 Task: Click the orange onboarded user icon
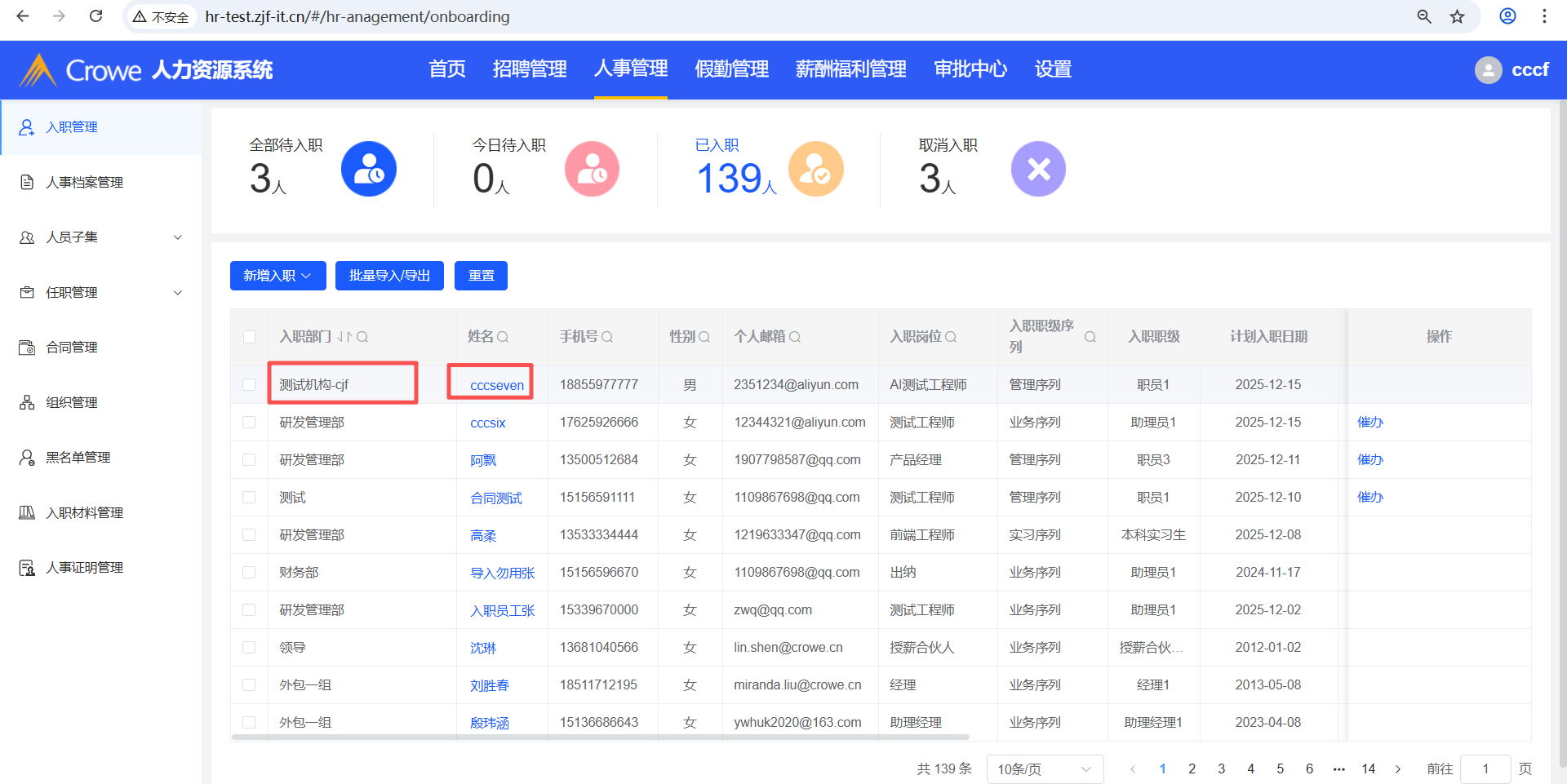click(x=815, y=169)
